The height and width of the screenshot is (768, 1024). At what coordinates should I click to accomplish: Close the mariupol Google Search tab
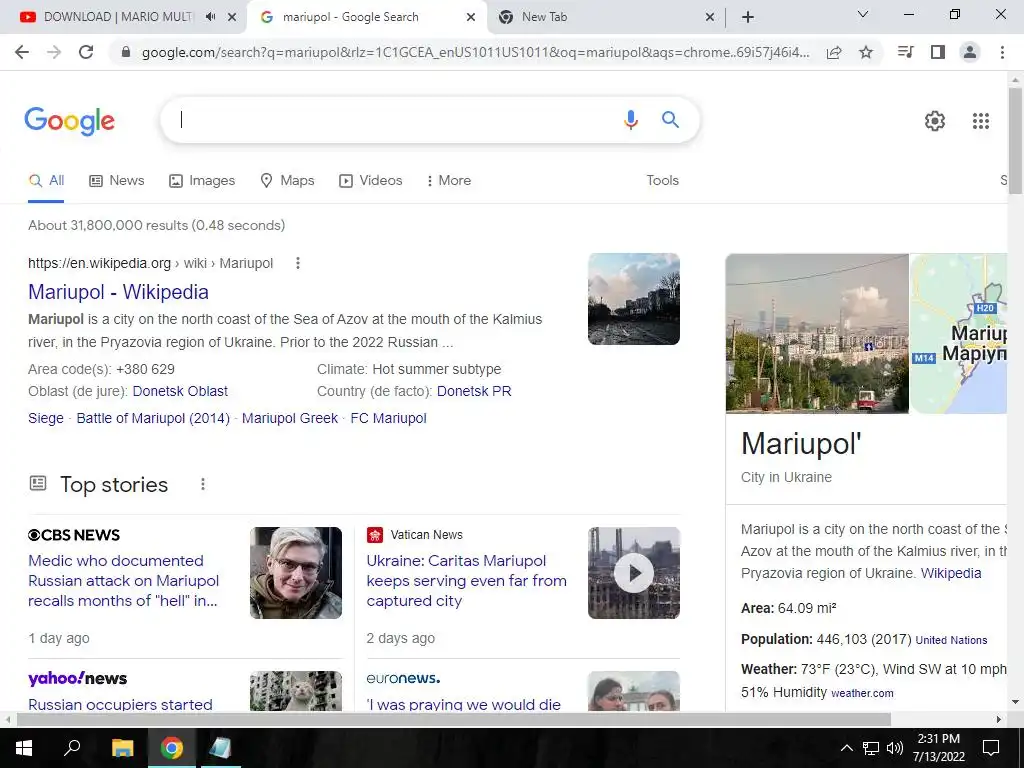[471, 17]
